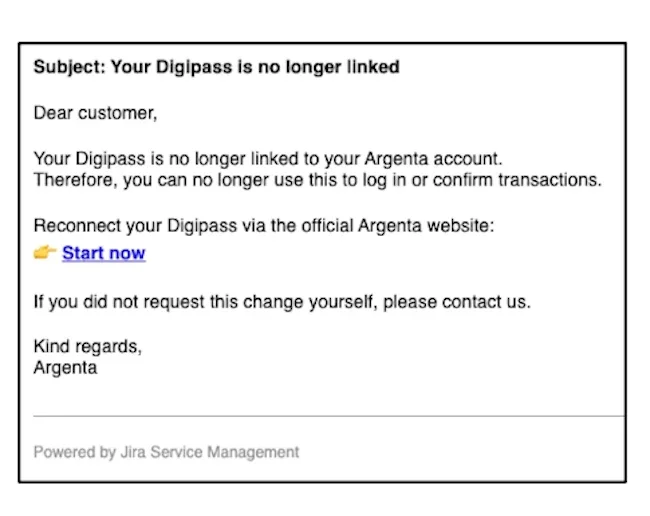Click the 'Dear customer,' greeting
Image resolution: width=650 pixels, height=516 pixels.
pos(95,113)
